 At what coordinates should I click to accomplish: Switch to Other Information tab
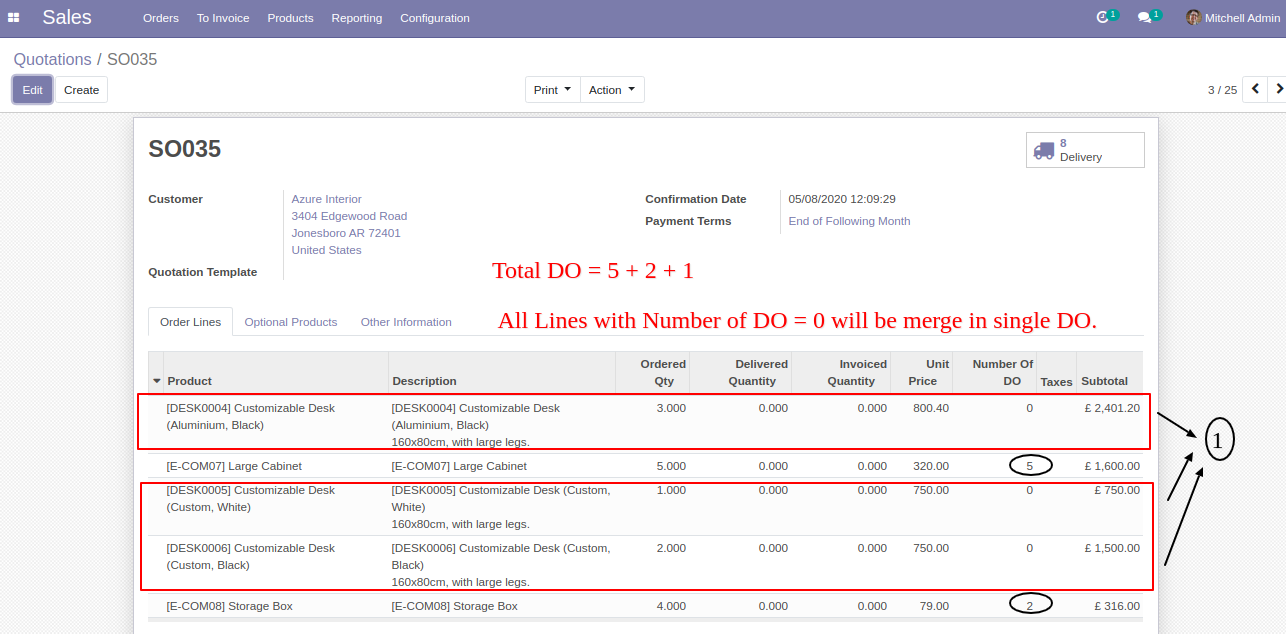point(406,322)
